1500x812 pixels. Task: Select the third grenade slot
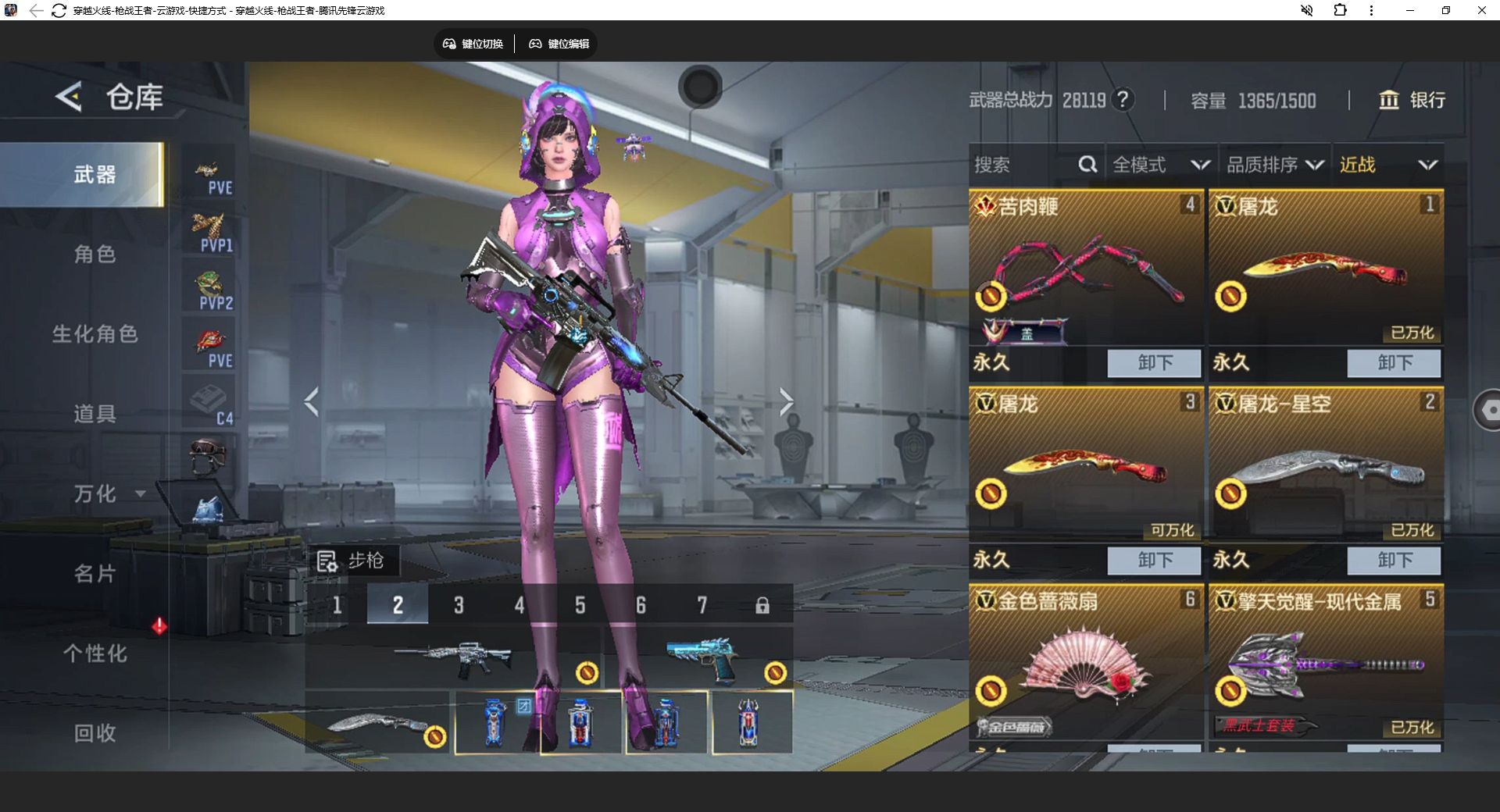click(x=666, y=722)
